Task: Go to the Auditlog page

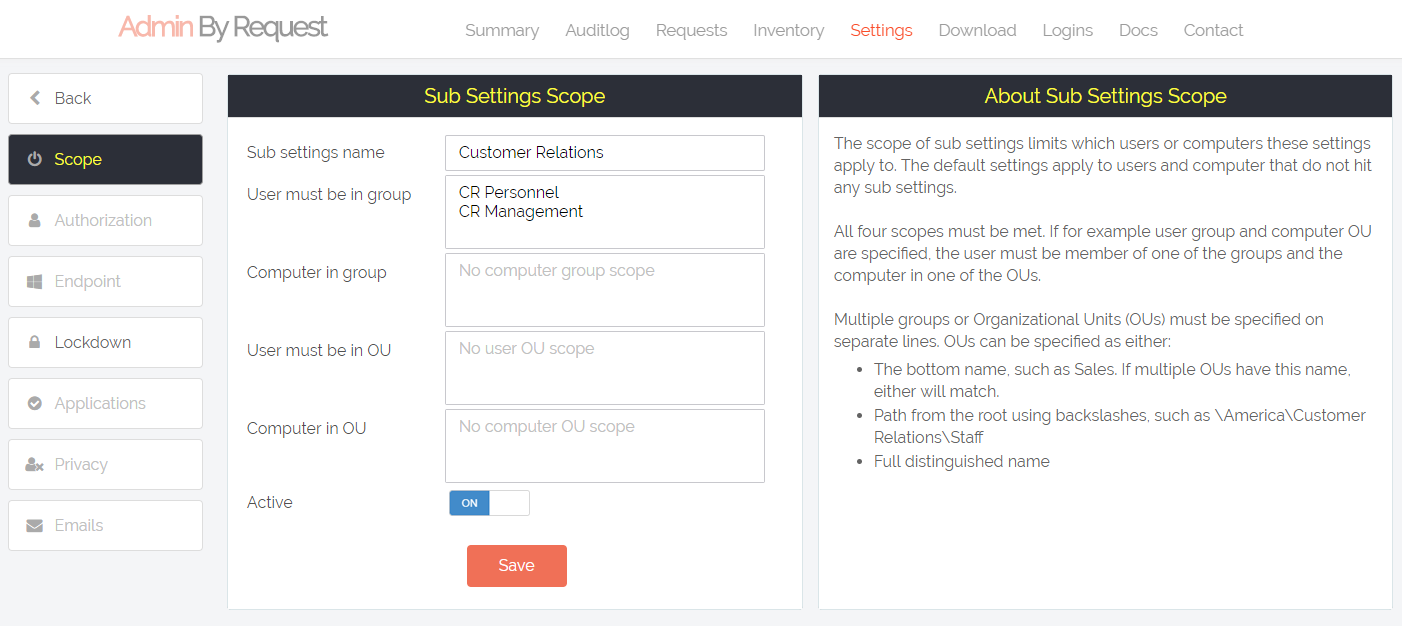Action: pyautogui.click(x=597, y=30)
